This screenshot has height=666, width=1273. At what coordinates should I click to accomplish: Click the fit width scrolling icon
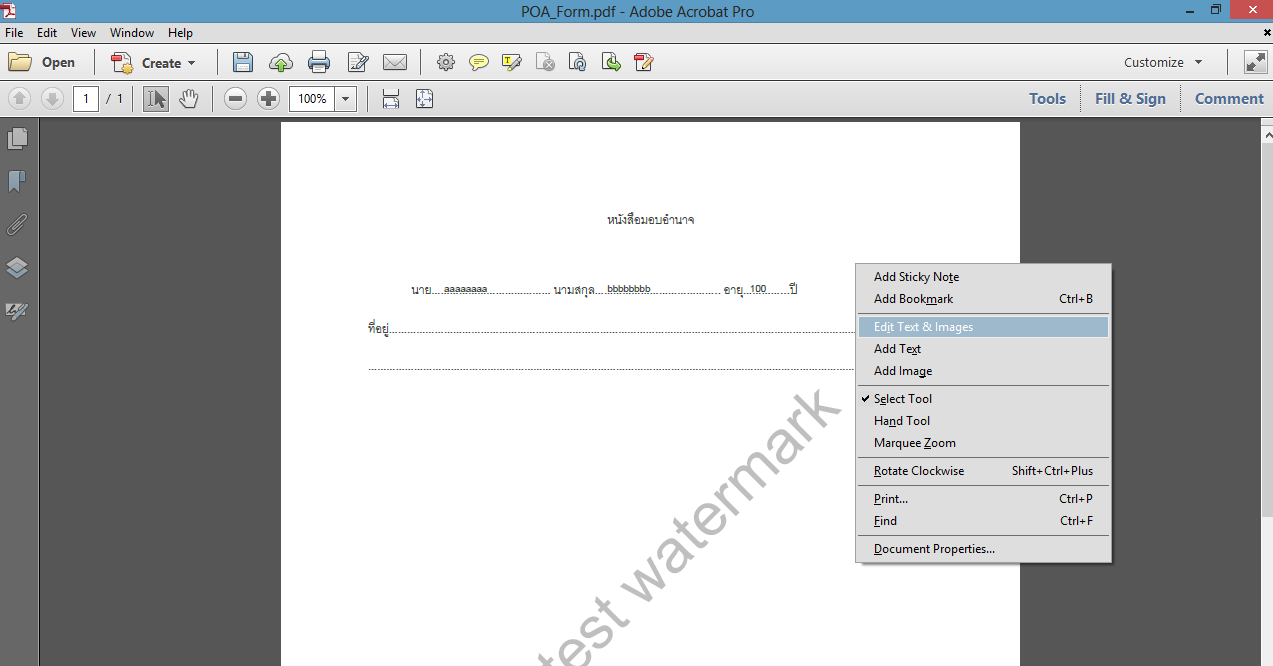pyautogui.click(x=391, y=99)
